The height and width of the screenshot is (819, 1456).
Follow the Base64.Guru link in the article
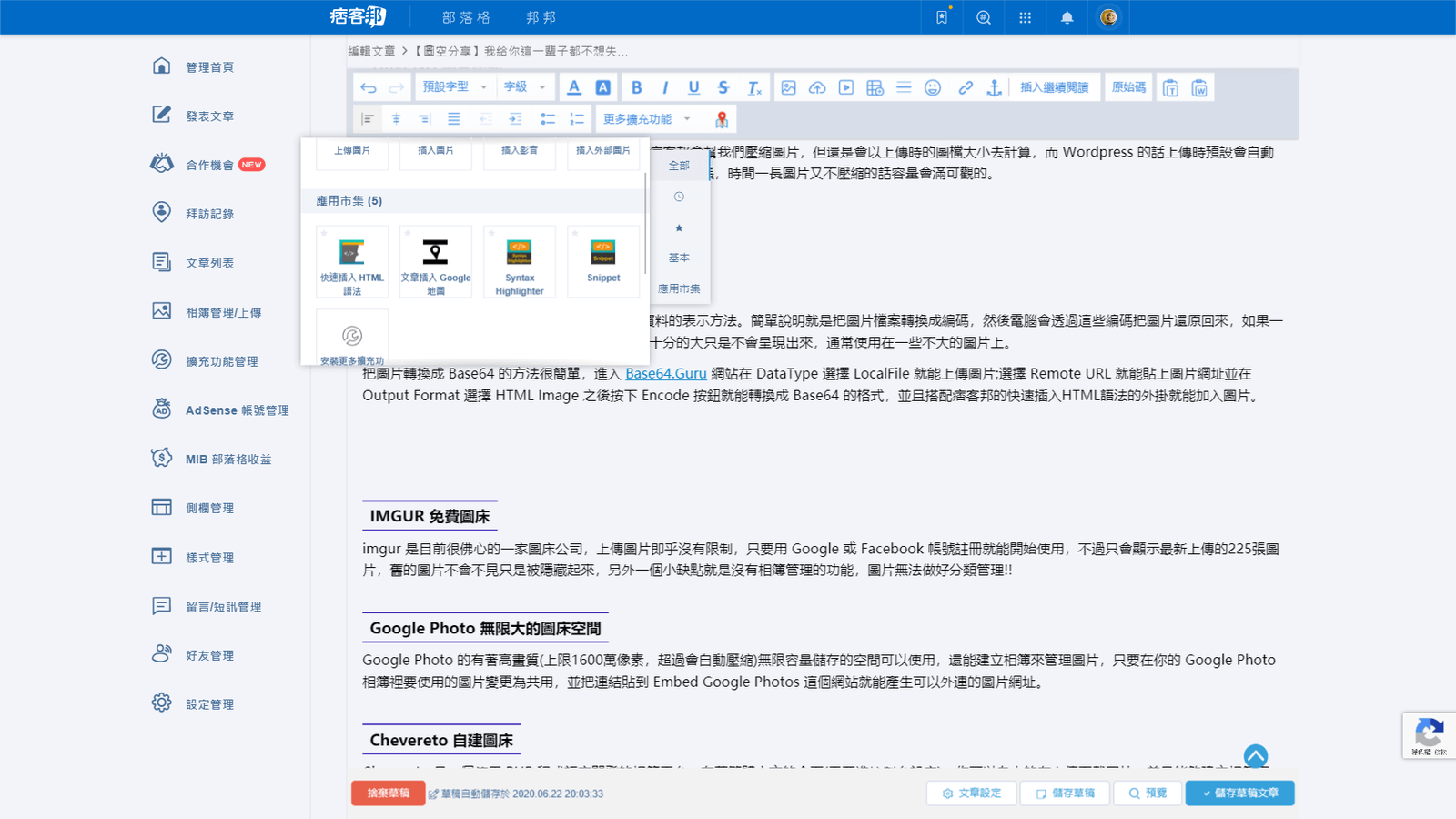[666, 373]
